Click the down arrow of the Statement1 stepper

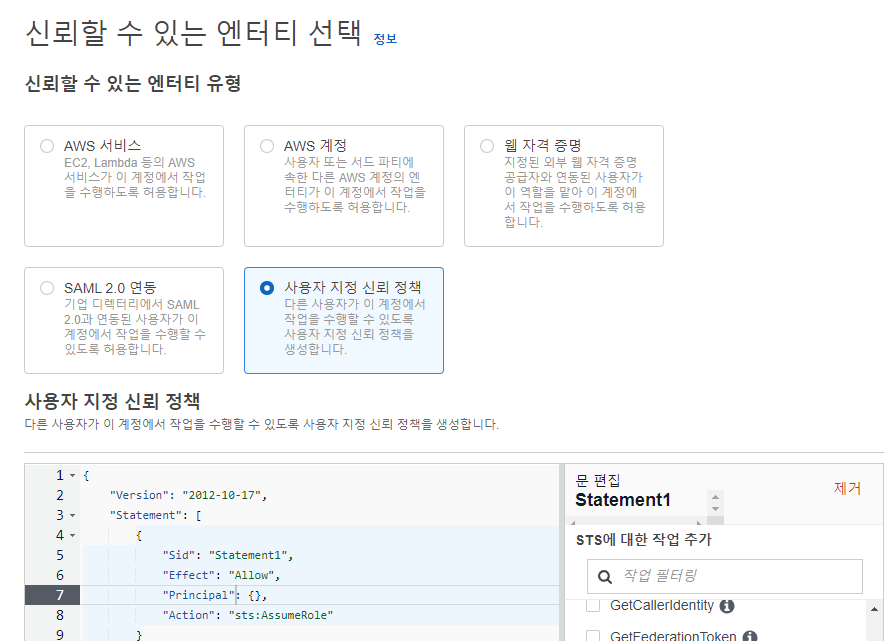tap(716, 508)
